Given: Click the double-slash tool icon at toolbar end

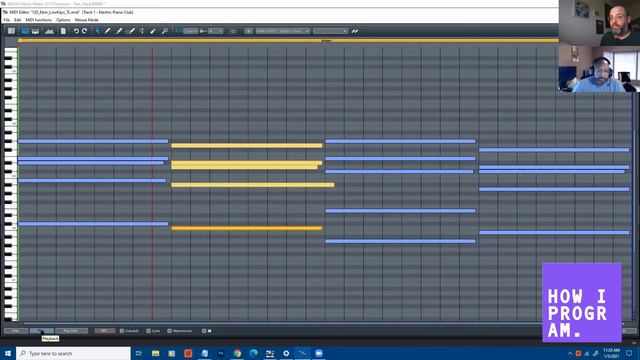Looking at the screenshot, I should point(355,31).
